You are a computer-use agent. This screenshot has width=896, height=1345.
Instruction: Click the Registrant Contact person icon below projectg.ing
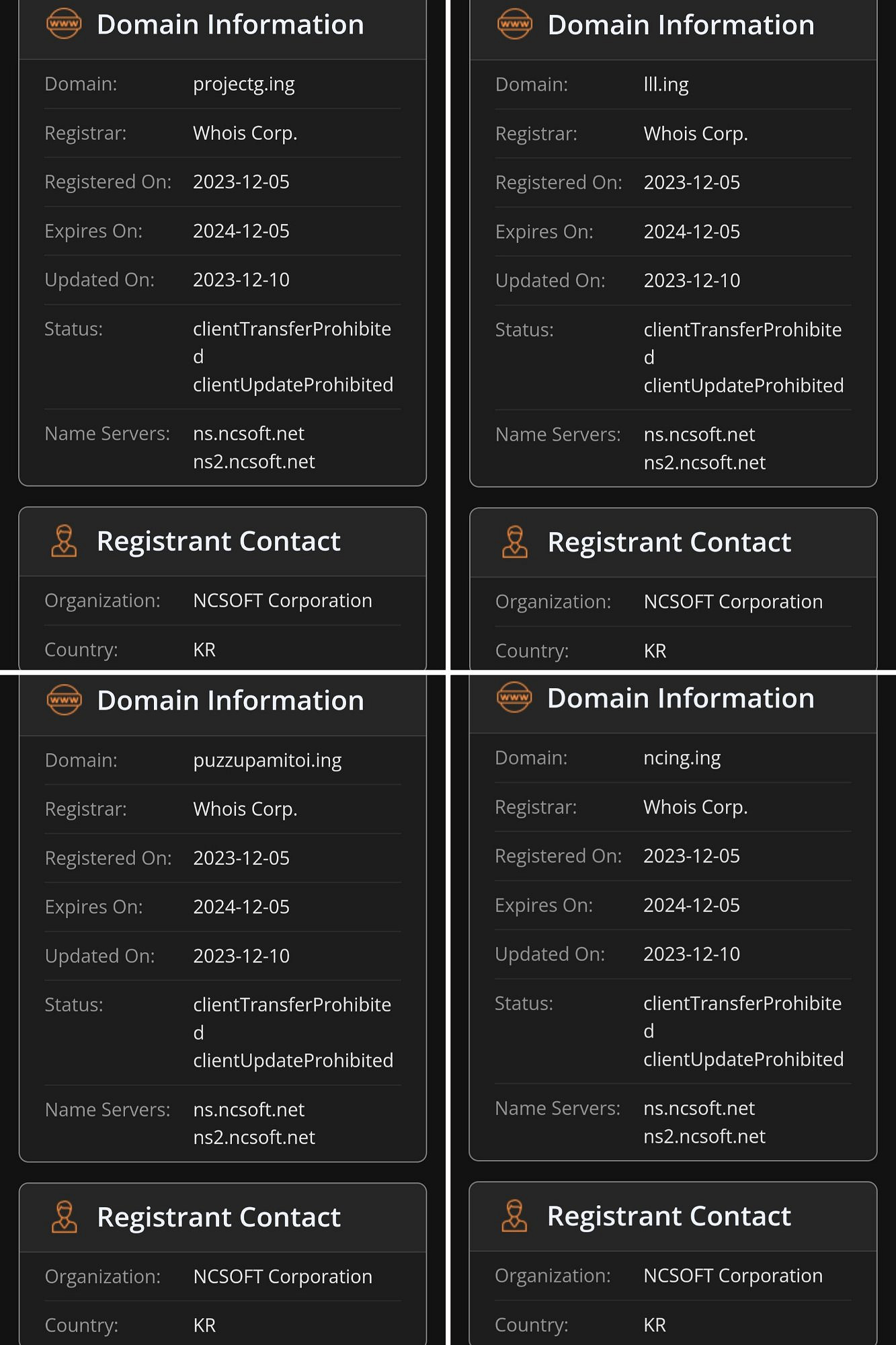pos(64,541)
